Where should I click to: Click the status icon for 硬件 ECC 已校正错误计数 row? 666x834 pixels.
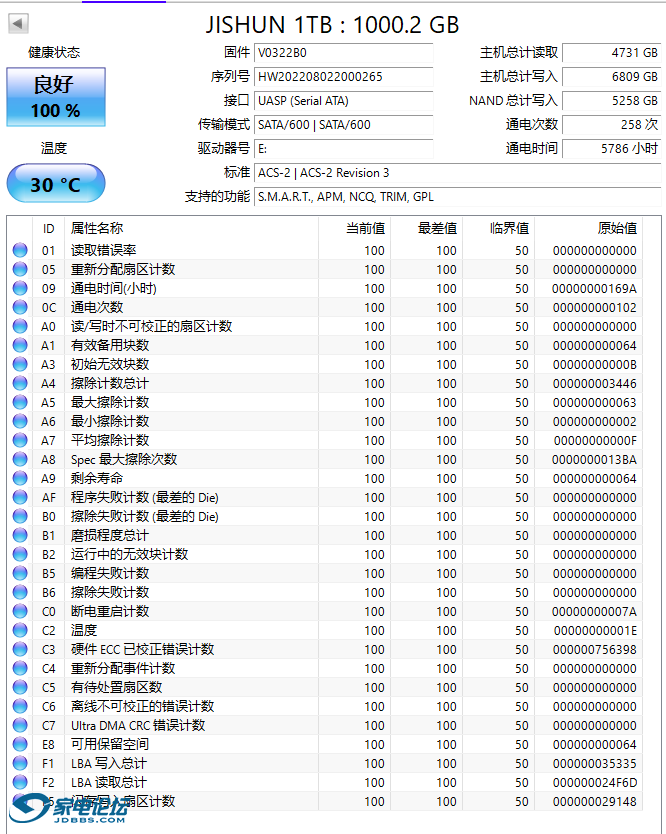20,649
